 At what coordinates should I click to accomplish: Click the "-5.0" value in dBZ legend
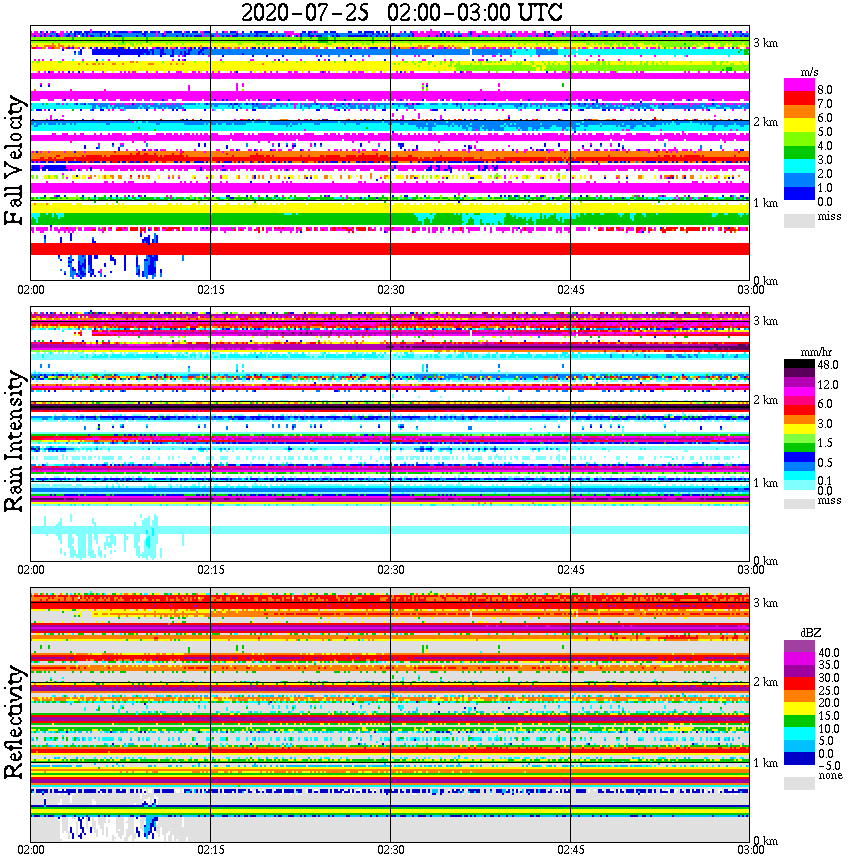tap(829, 766)
